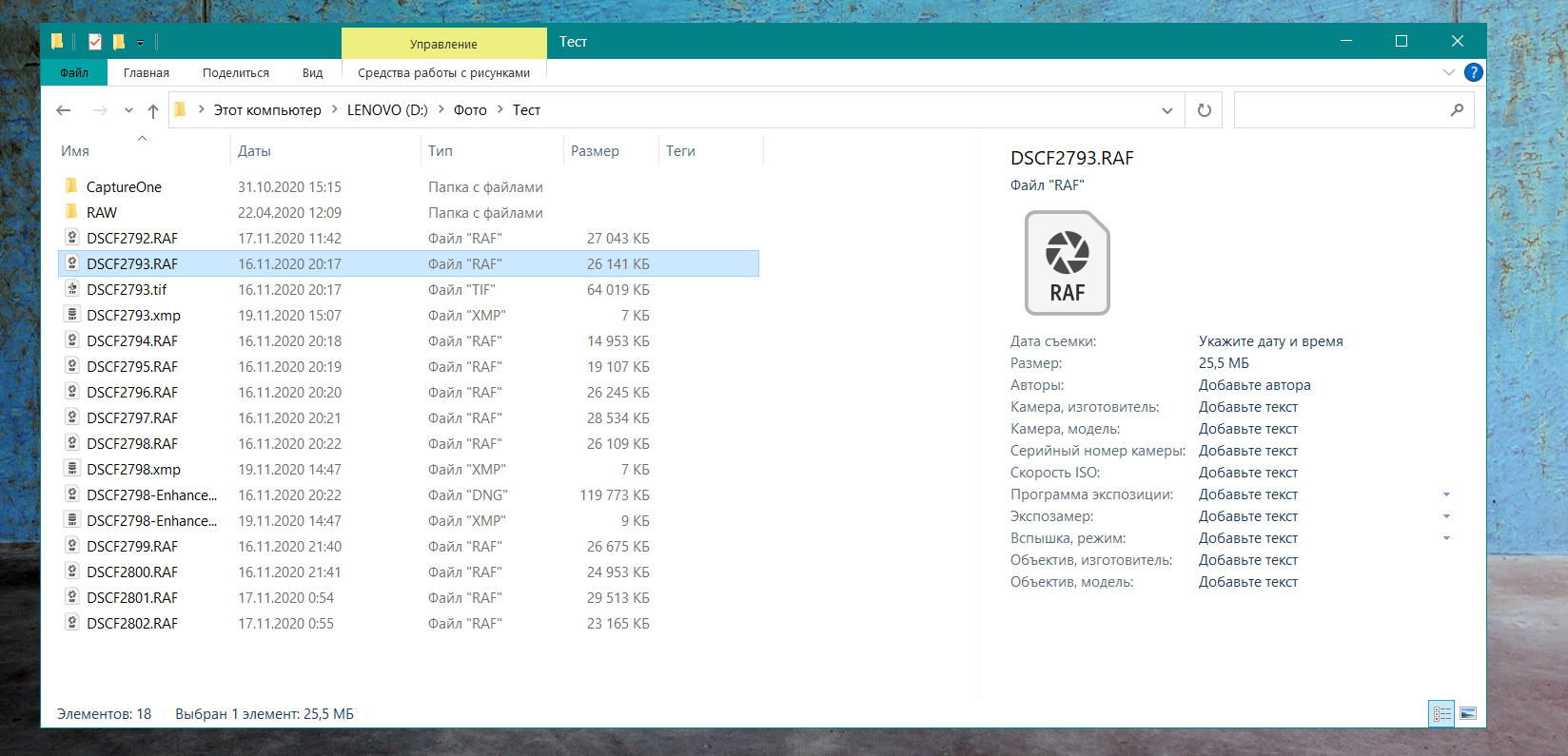Image resolution: width=1568 pixels, height=756 pixels.
Task: Go forward using the Forward arrow
Action: coord(100,110)
